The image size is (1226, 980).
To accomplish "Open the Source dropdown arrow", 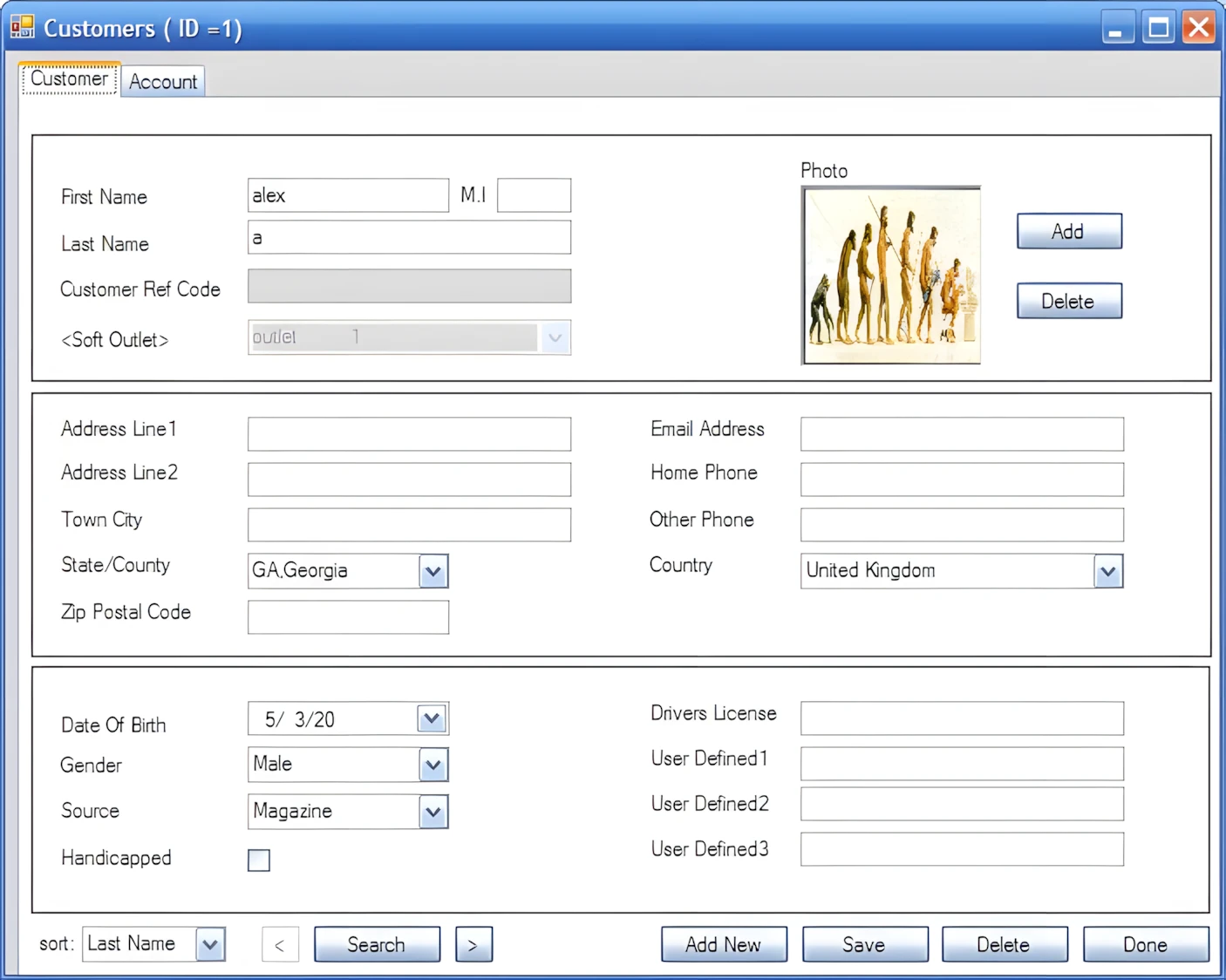I will pos(433,813).
